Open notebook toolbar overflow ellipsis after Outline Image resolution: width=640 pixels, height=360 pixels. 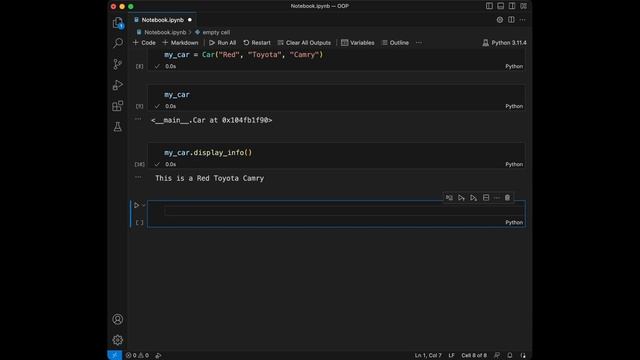[419, 42]
